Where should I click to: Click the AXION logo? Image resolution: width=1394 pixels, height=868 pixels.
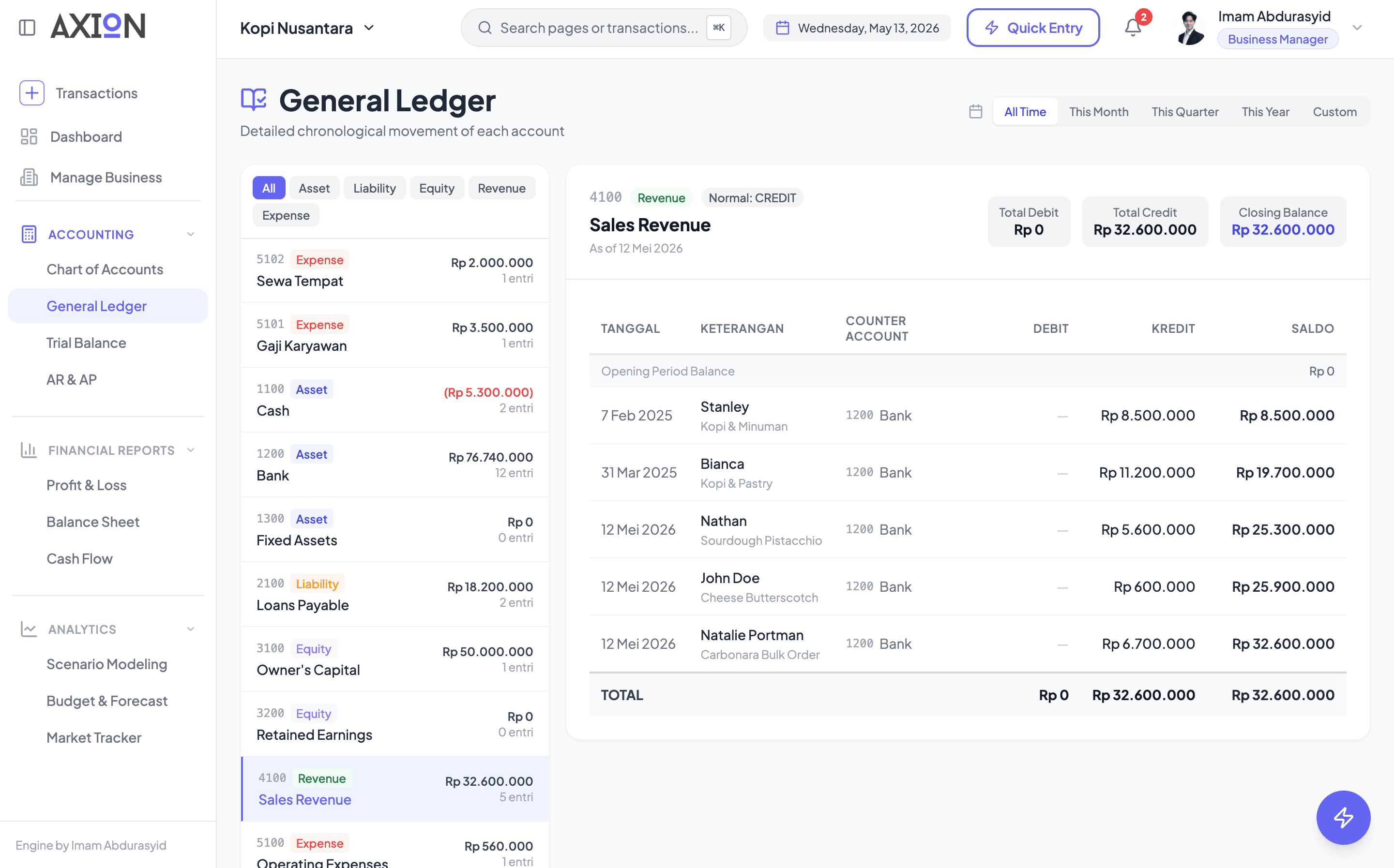98,27
